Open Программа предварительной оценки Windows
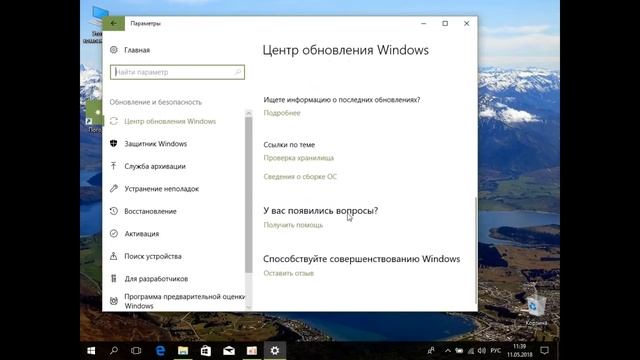 (x=184, y=301)
